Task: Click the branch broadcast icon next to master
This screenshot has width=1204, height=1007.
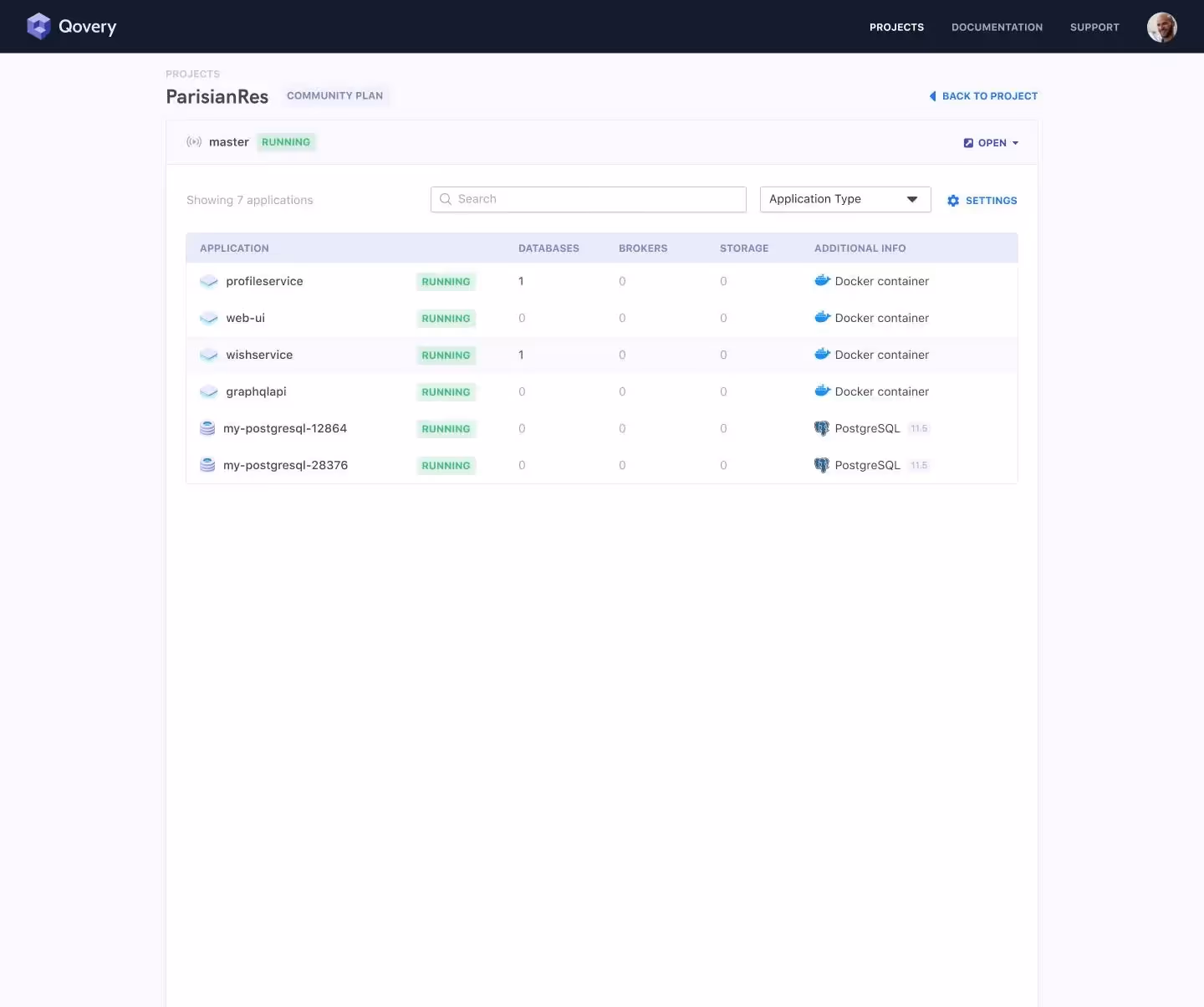Action: (x=193, y=142)
